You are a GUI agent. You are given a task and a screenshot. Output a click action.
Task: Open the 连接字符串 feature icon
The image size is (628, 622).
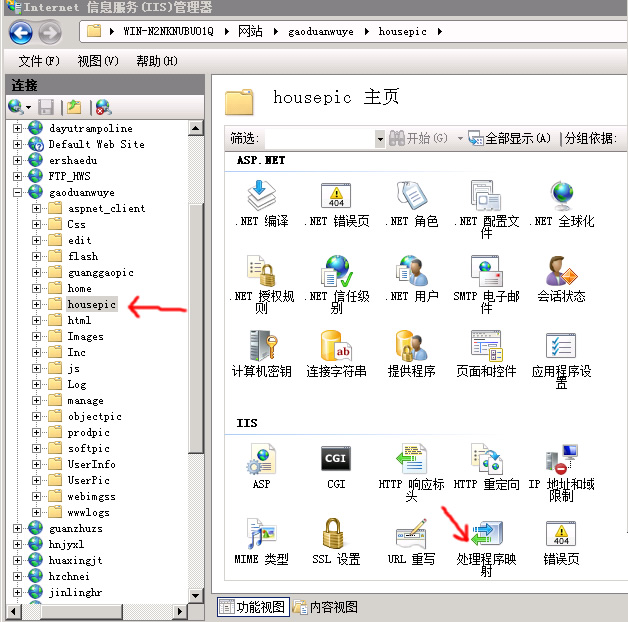pyautogui.click(x=335, y=347)
